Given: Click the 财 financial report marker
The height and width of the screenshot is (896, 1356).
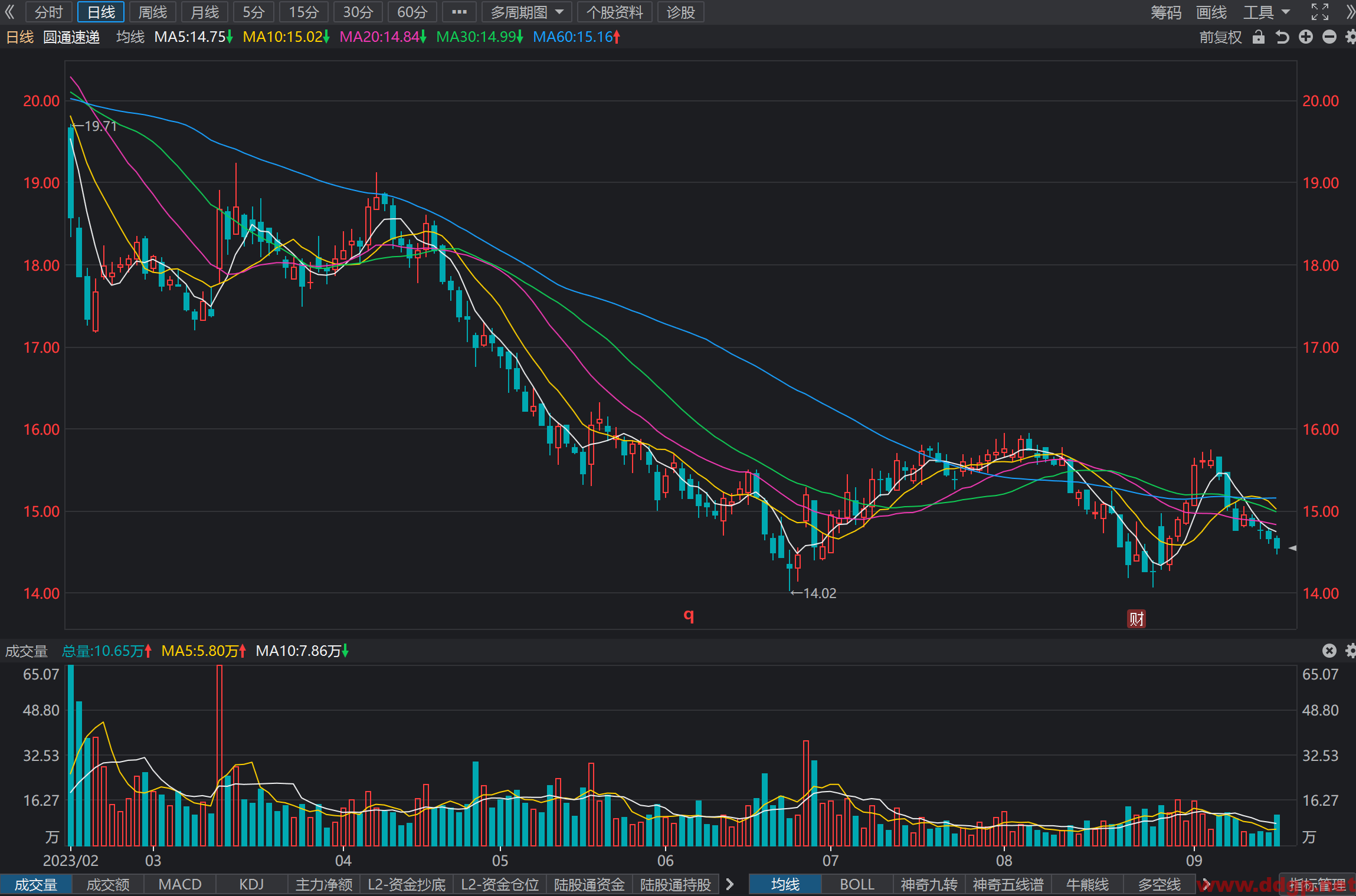Looking at the screenshot, I should [1136, 619].
